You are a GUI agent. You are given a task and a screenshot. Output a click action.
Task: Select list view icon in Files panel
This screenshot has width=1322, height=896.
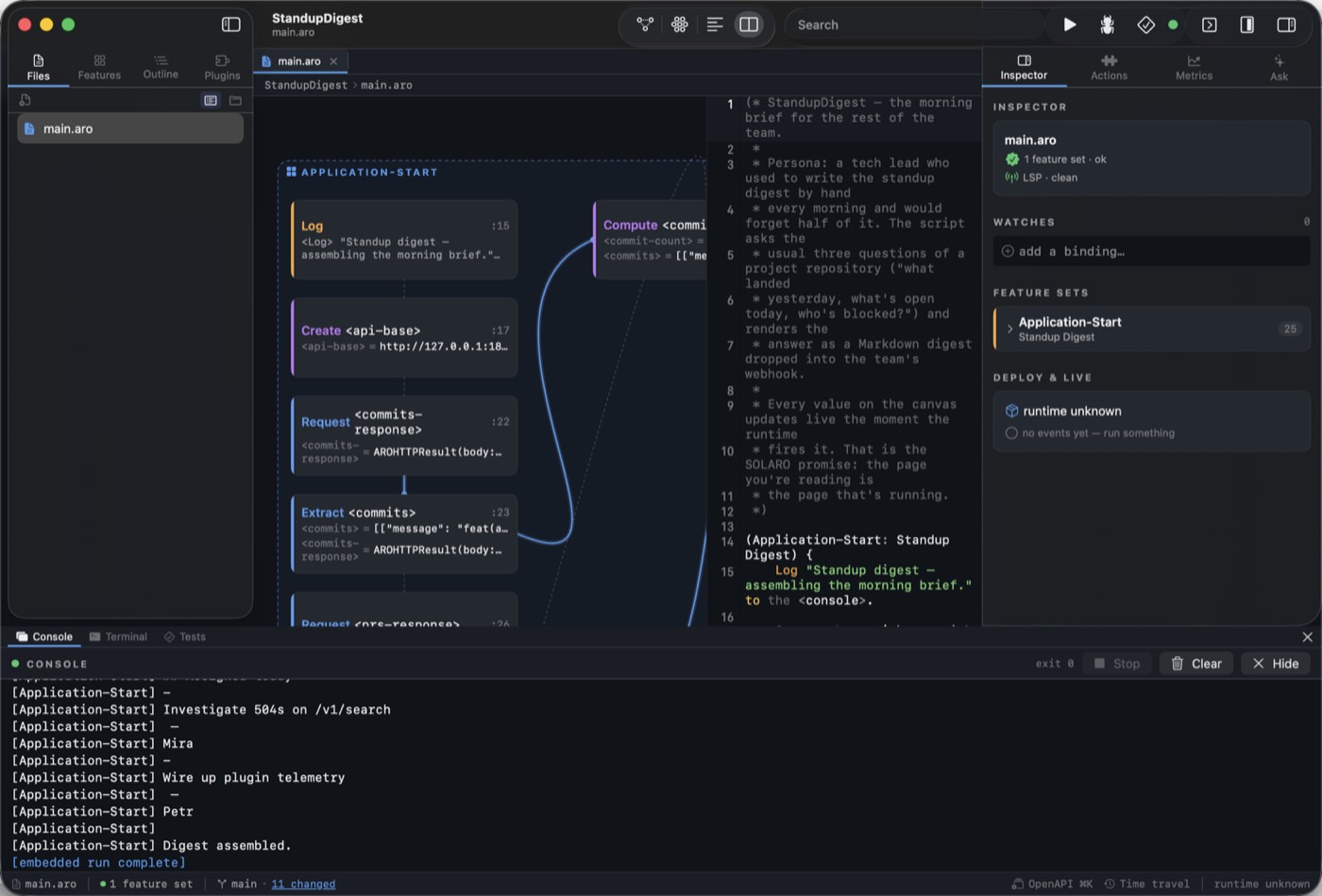coord(211,100)
